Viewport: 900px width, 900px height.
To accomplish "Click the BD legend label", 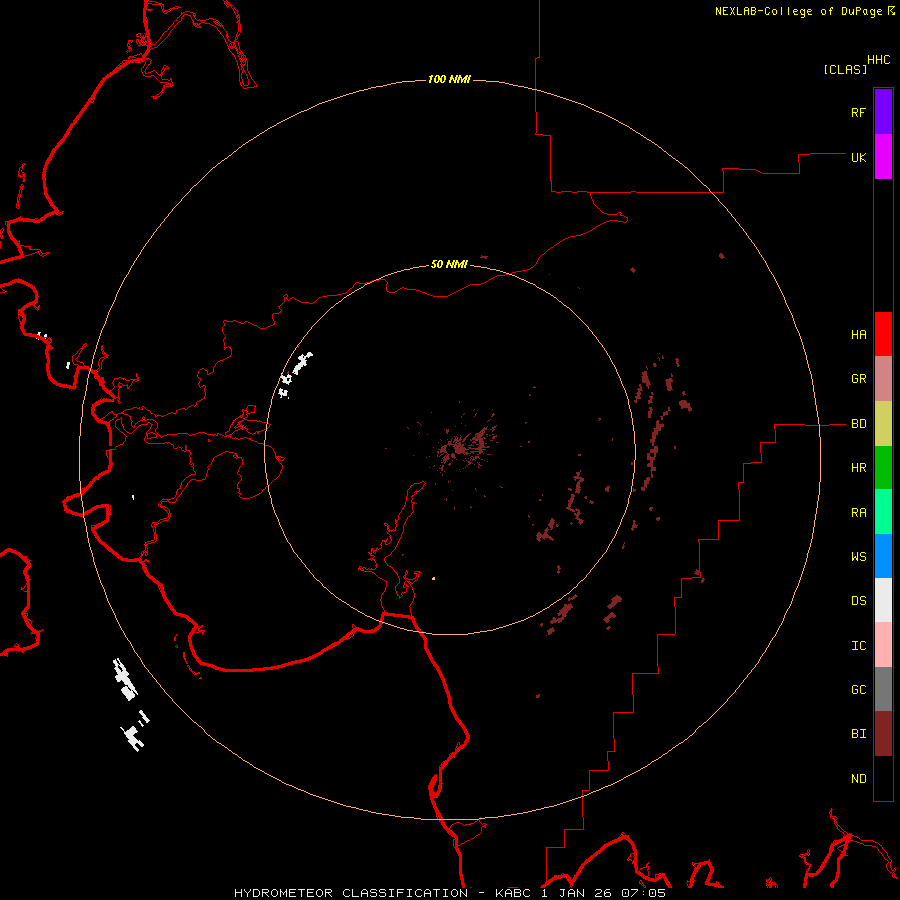I will coord(858,424).
